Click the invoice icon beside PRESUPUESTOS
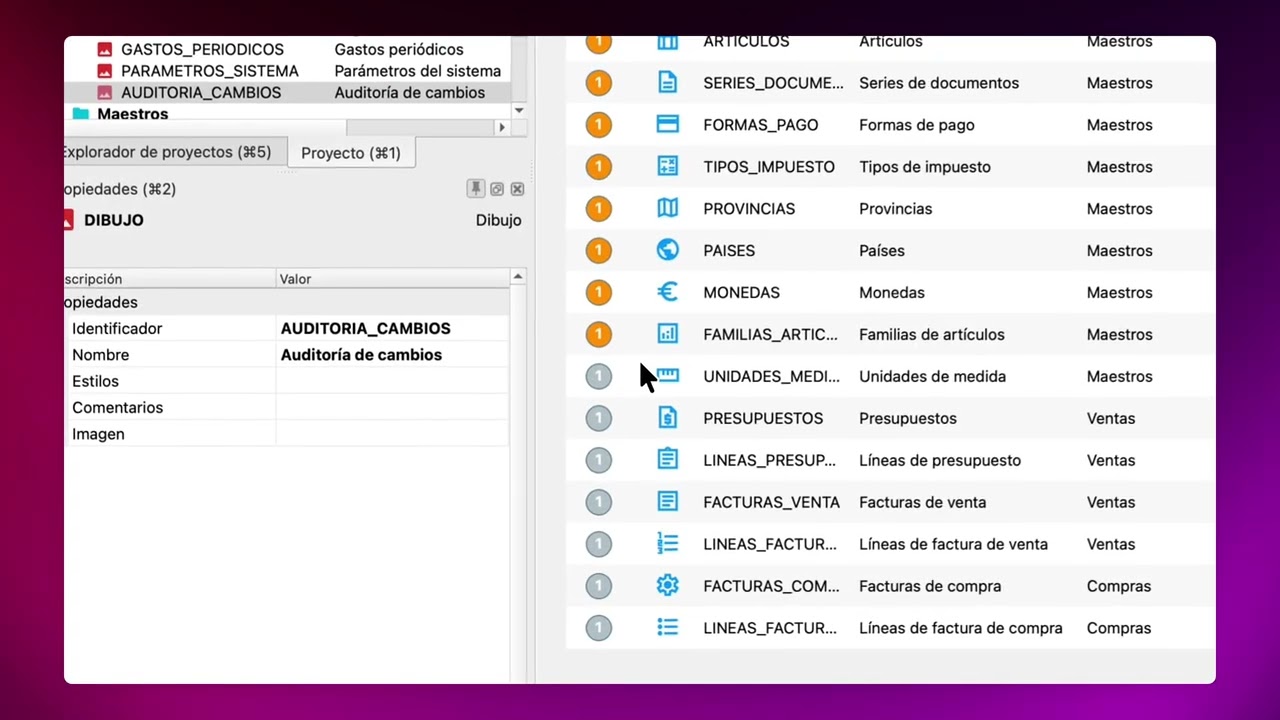The image size is (1280, 720). coord(667,418)
